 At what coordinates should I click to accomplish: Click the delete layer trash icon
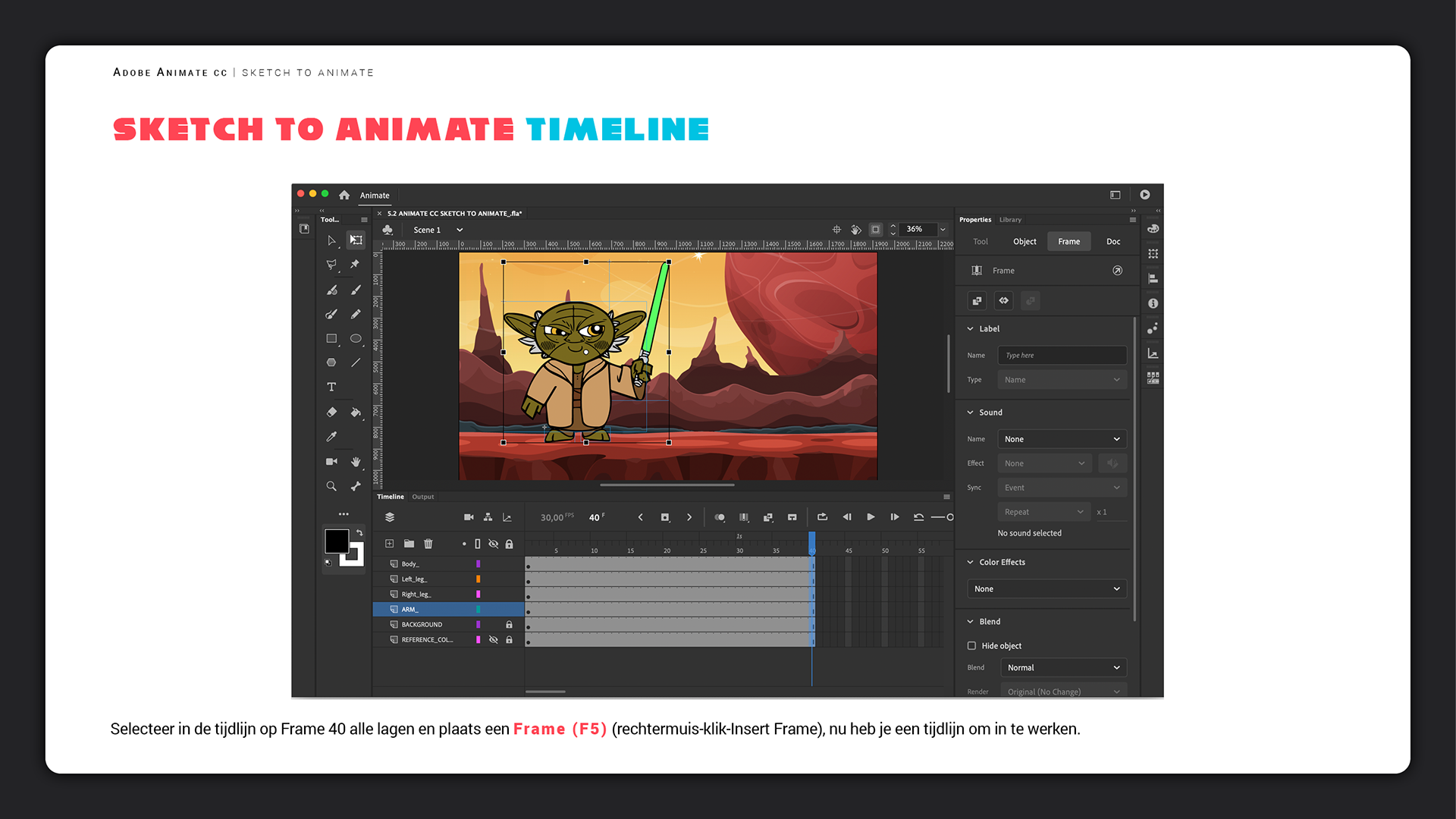[428, 544]
